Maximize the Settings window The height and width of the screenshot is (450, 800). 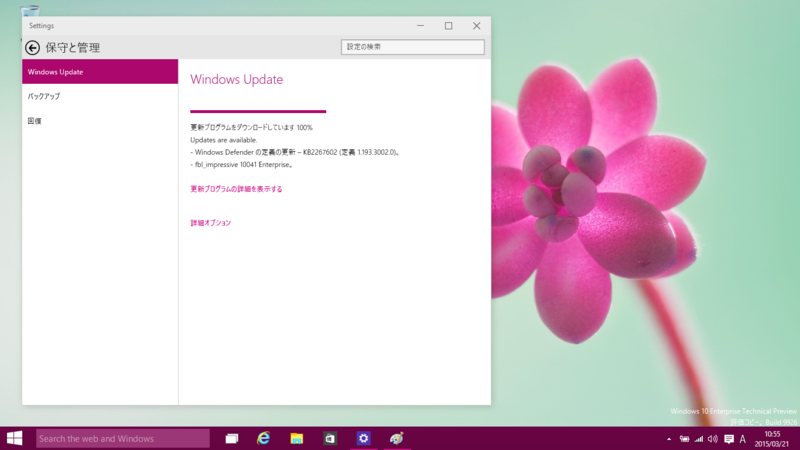[x=448, y=26]
